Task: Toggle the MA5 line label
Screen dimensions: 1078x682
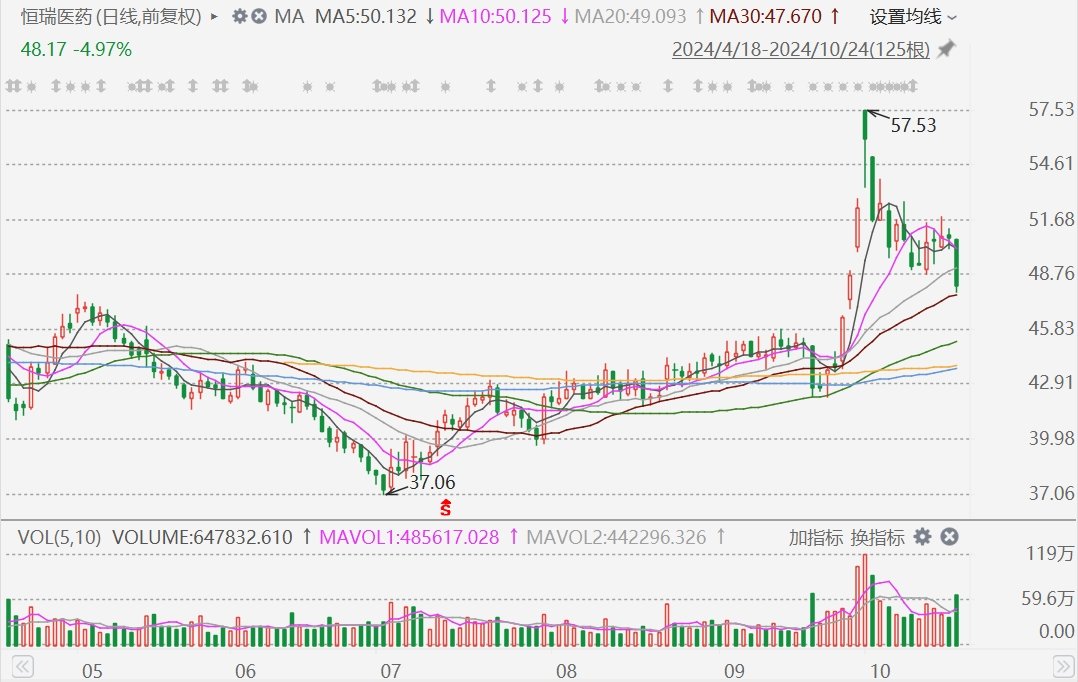Action: pyautogui.click(x=367, y=17)
